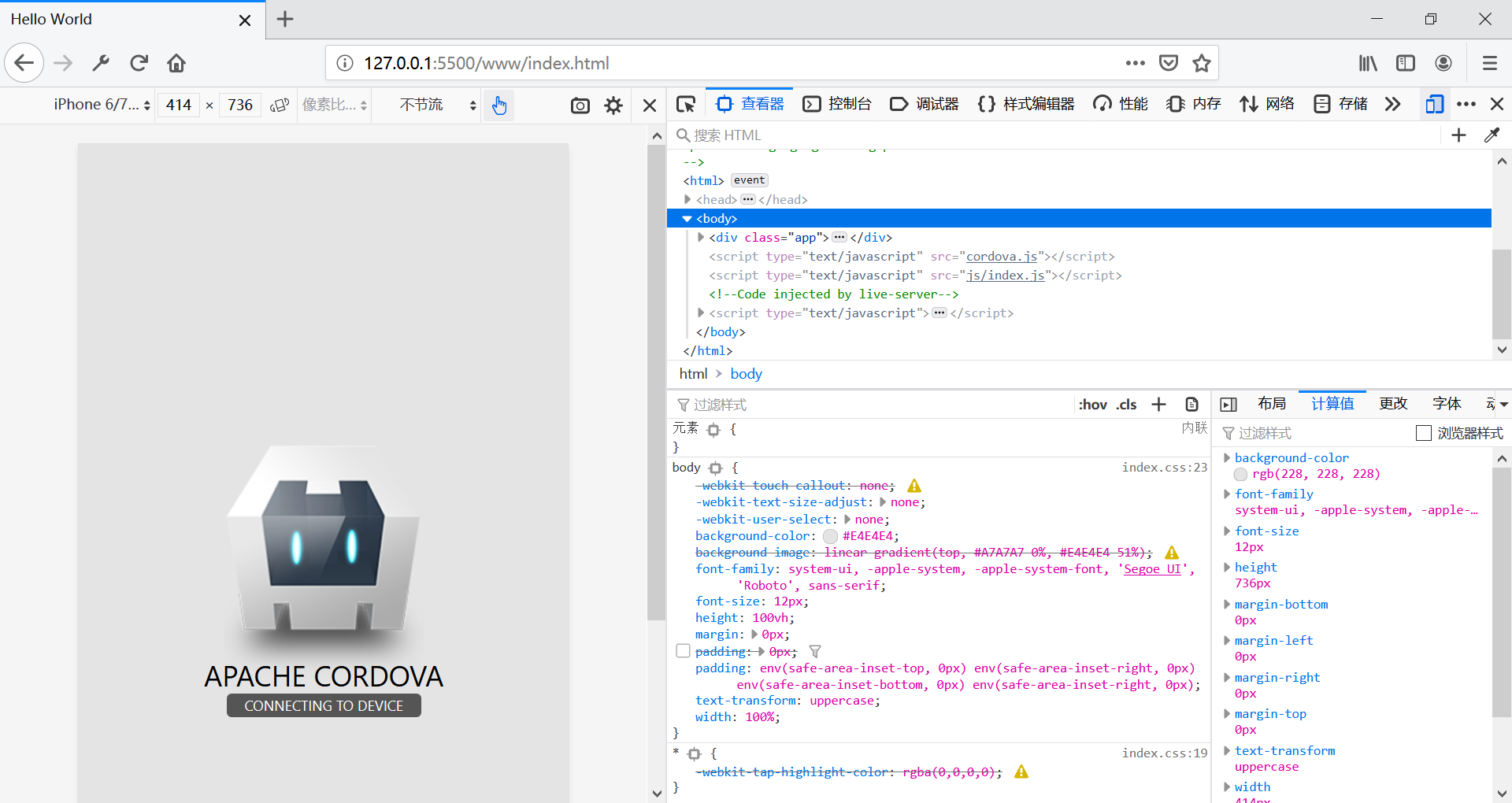This screenshot has width=1512, height=803.
Task: Toggle touch simulation hand icon
Action: [499, 105]
